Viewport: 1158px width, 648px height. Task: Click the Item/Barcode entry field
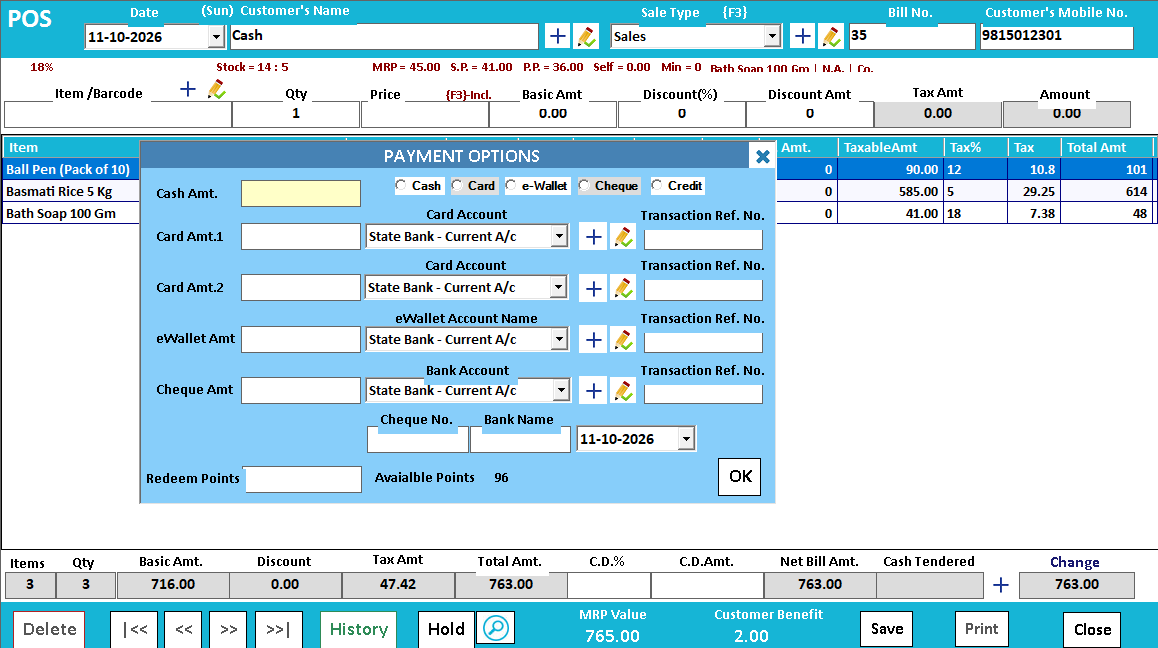coord(118,115)
